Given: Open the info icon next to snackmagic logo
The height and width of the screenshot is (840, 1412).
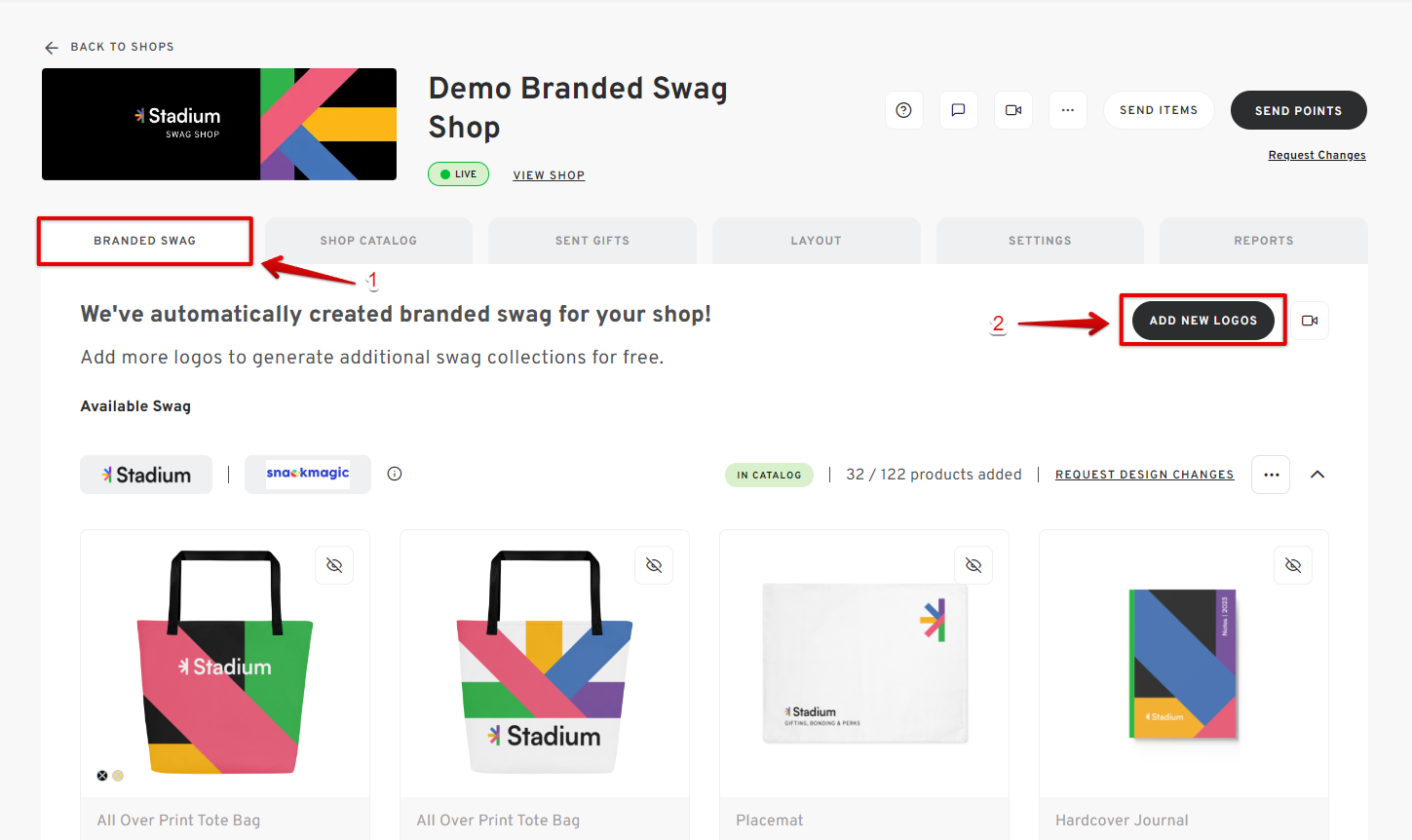Looking at the screenshot, I should [x=394, y=473].
